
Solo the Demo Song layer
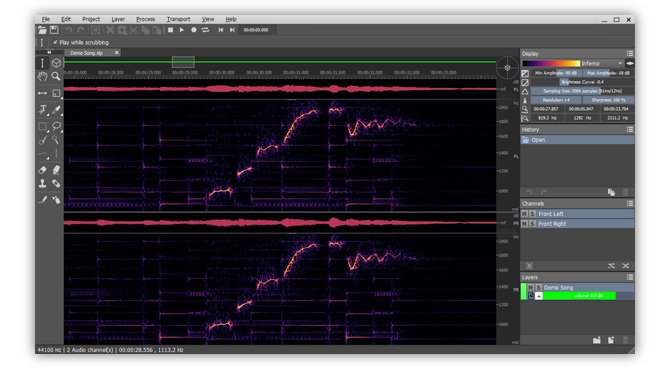tap(538, 287)
